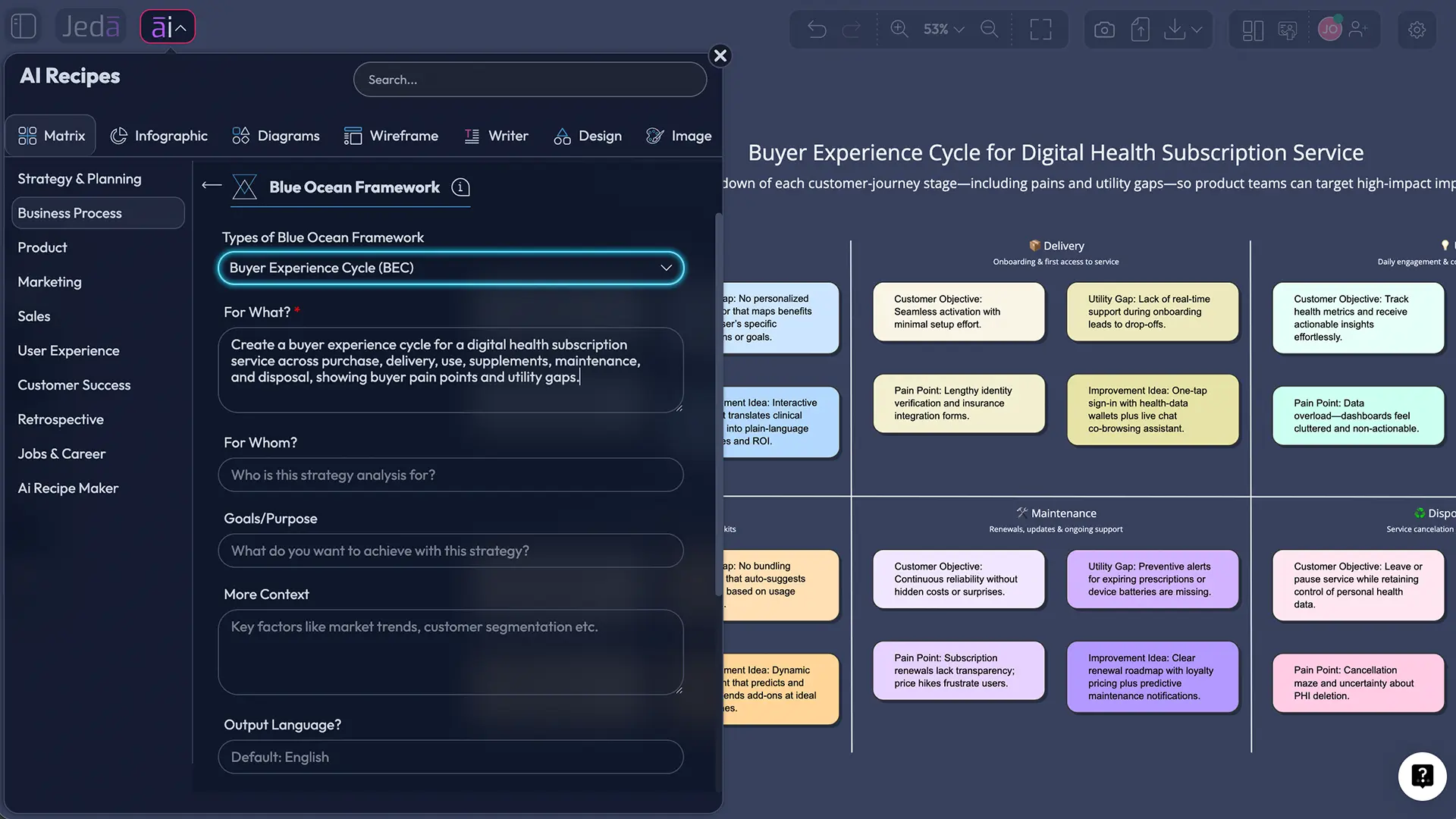Image resolution: width=1456 pixels, height=819 pixels.
Task: Click the share/upload icon
Action: point(1140,29)
